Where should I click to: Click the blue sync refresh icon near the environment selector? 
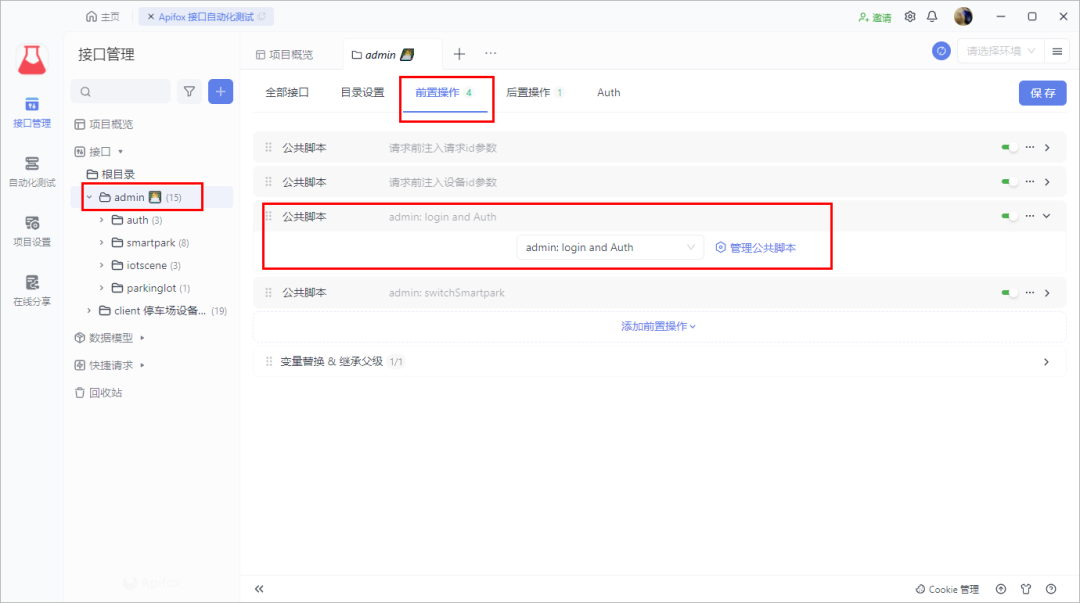click(x=940, y=50)
